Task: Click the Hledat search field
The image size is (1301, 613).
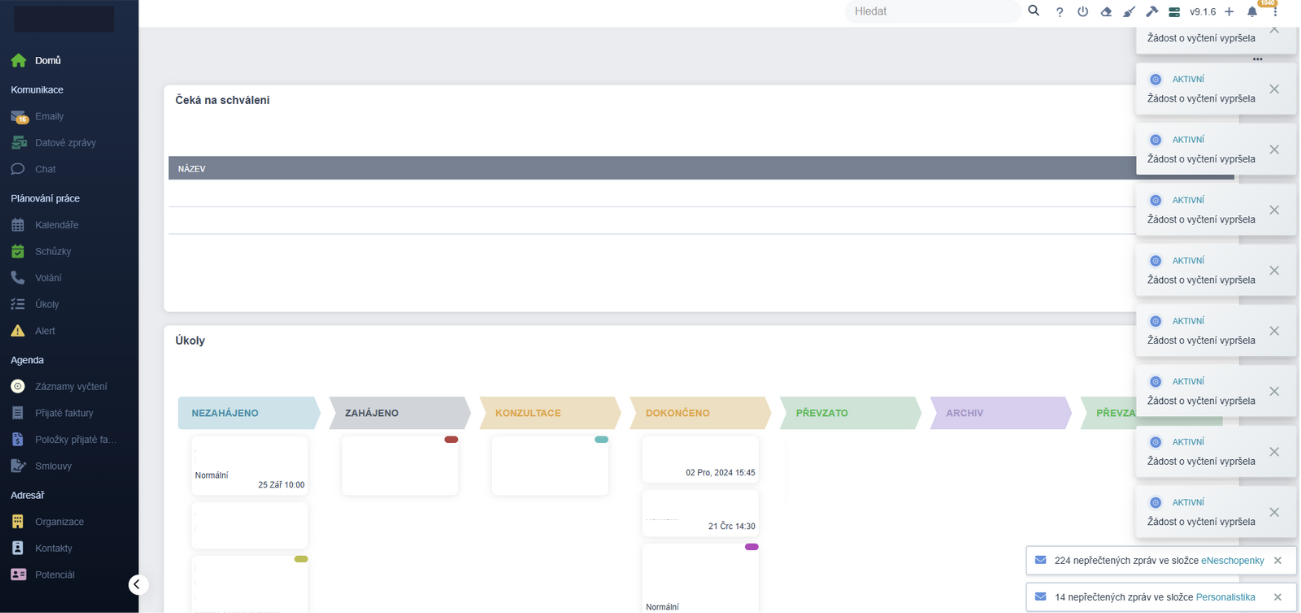Action: 930,12
